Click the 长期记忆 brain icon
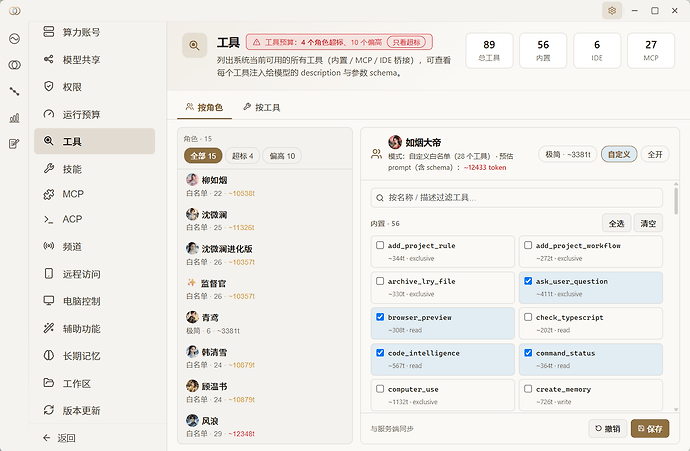 point(49,355)
